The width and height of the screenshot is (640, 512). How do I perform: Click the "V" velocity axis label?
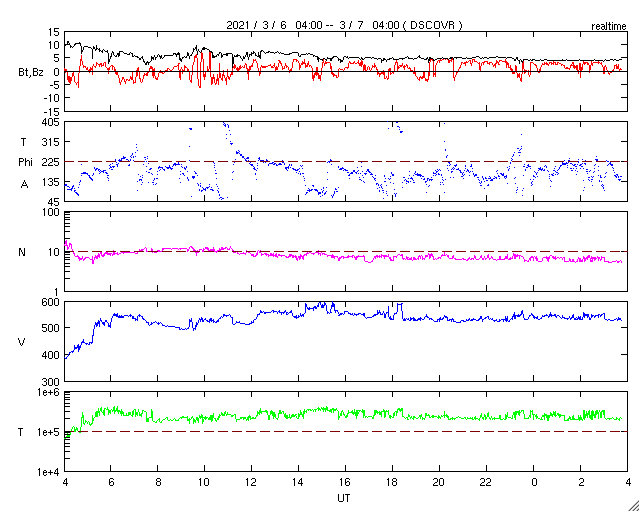point(22,342)
